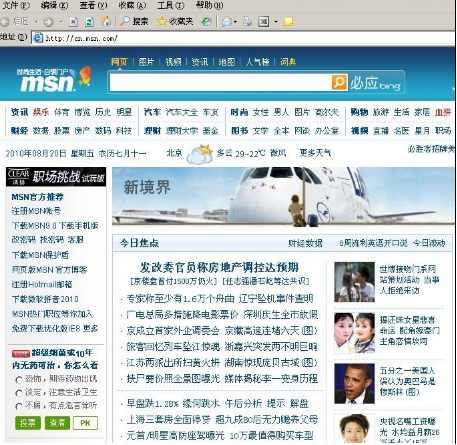The image size is (457, 445).
Task: Open the 购物 navigation link
Action: point(359,112)
